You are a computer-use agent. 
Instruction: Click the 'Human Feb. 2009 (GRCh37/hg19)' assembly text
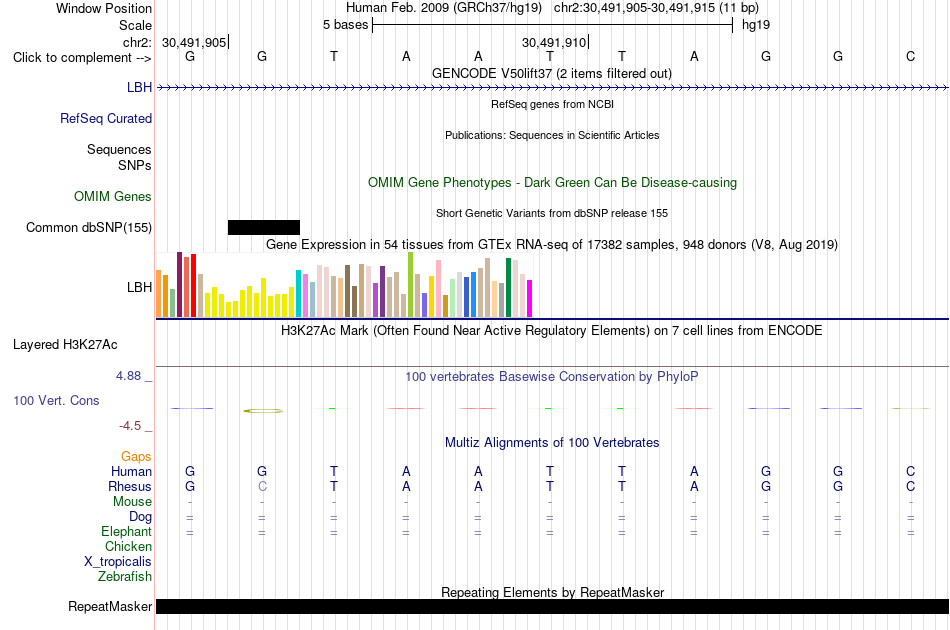pyautogui.click(x=443, y=8)
